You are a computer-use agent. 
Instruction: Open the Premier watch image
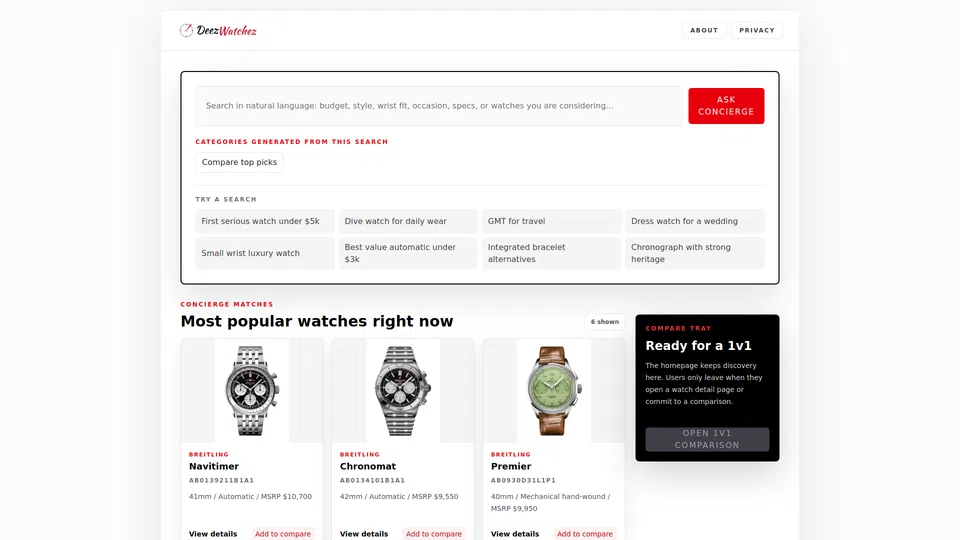(553, 391)
